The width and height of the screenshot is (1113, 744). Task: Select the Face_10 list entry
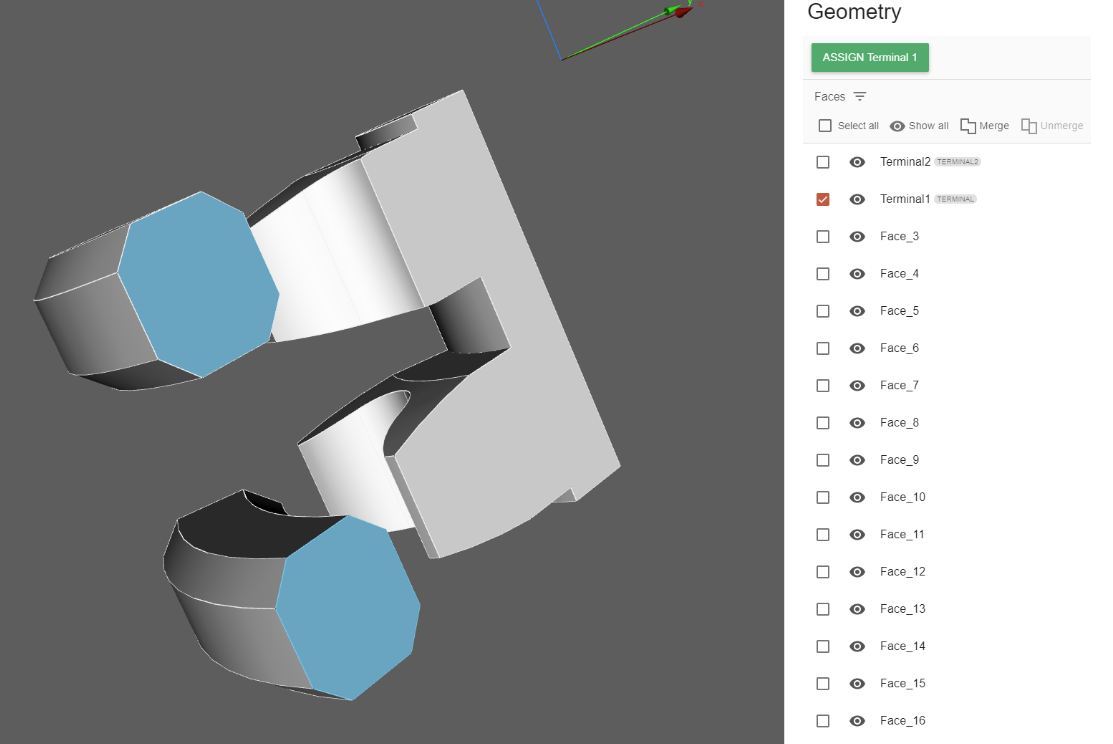click(902, 497)
